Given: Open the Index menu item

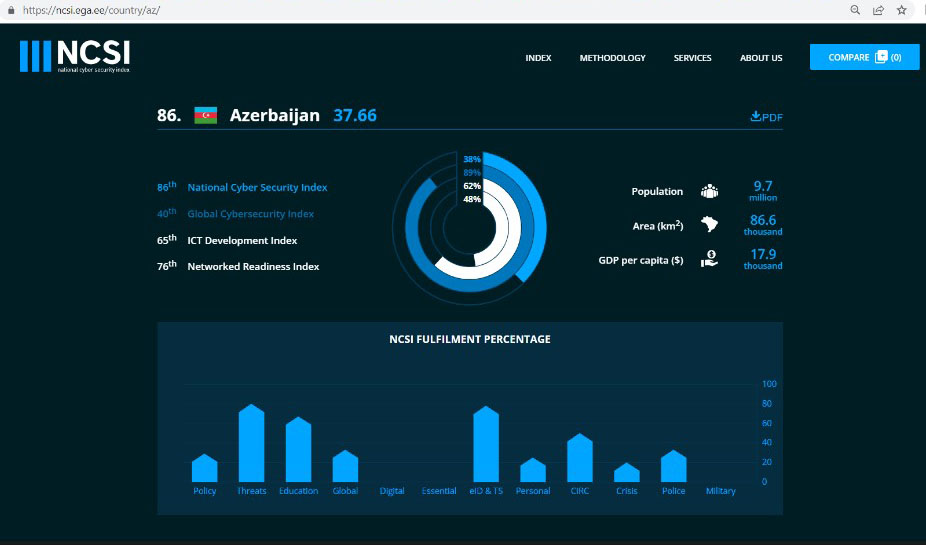Looking at the screenshot, I should (x=538, y=58).
